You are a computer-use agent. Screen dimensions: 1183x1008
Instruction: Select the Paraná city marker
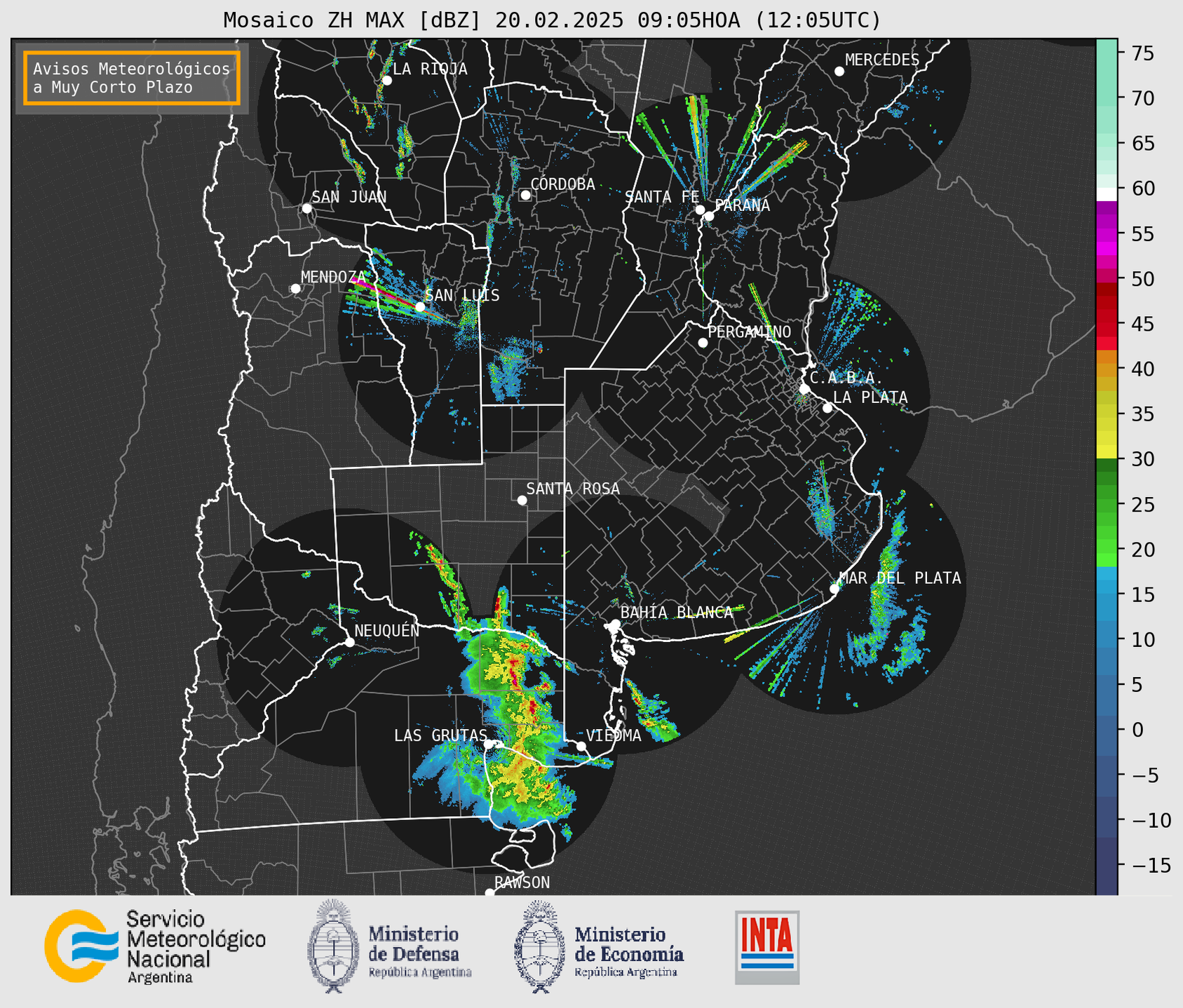pyautogui.click(x=709, y=216)
